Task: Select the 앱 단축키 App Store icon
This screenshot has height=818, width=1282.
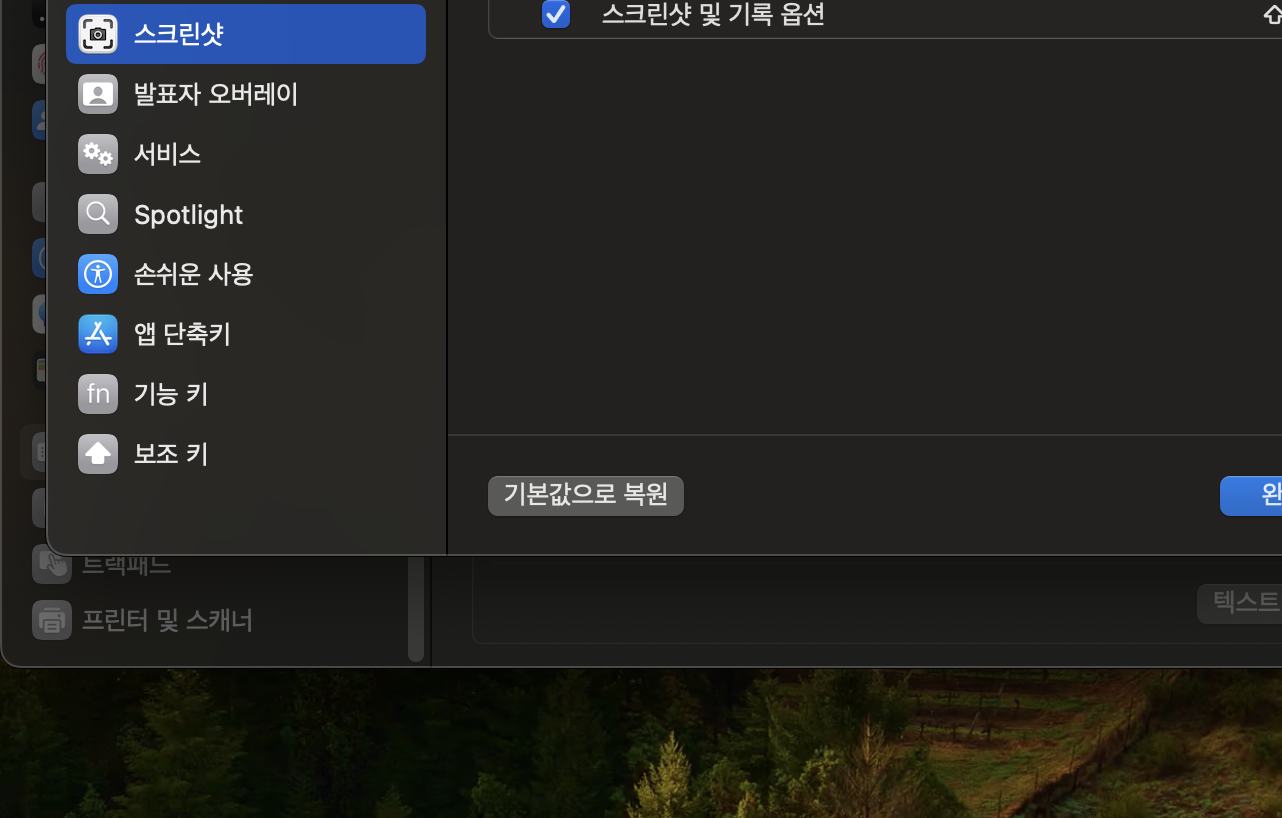Action: [98, 334]
